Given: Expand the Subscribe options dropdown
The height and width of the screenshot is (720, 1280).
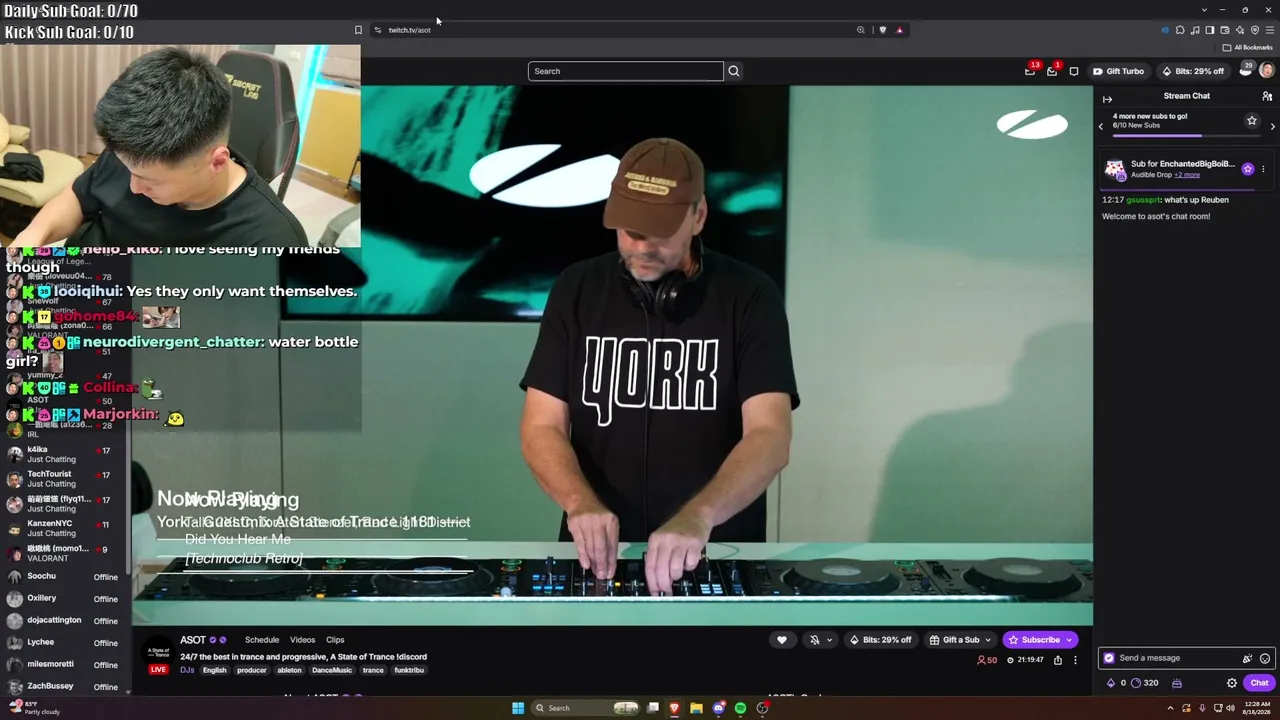Looking at the screenshot, I should click(1069, 640).
